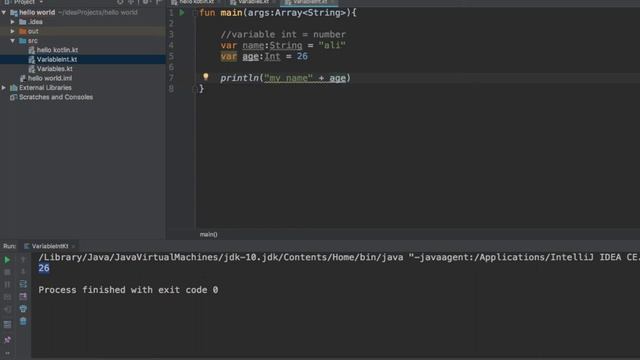640x360 pixels.
Task: Click the main() breadcrumb
Action: pyautogui.click(x=209, y=234)
